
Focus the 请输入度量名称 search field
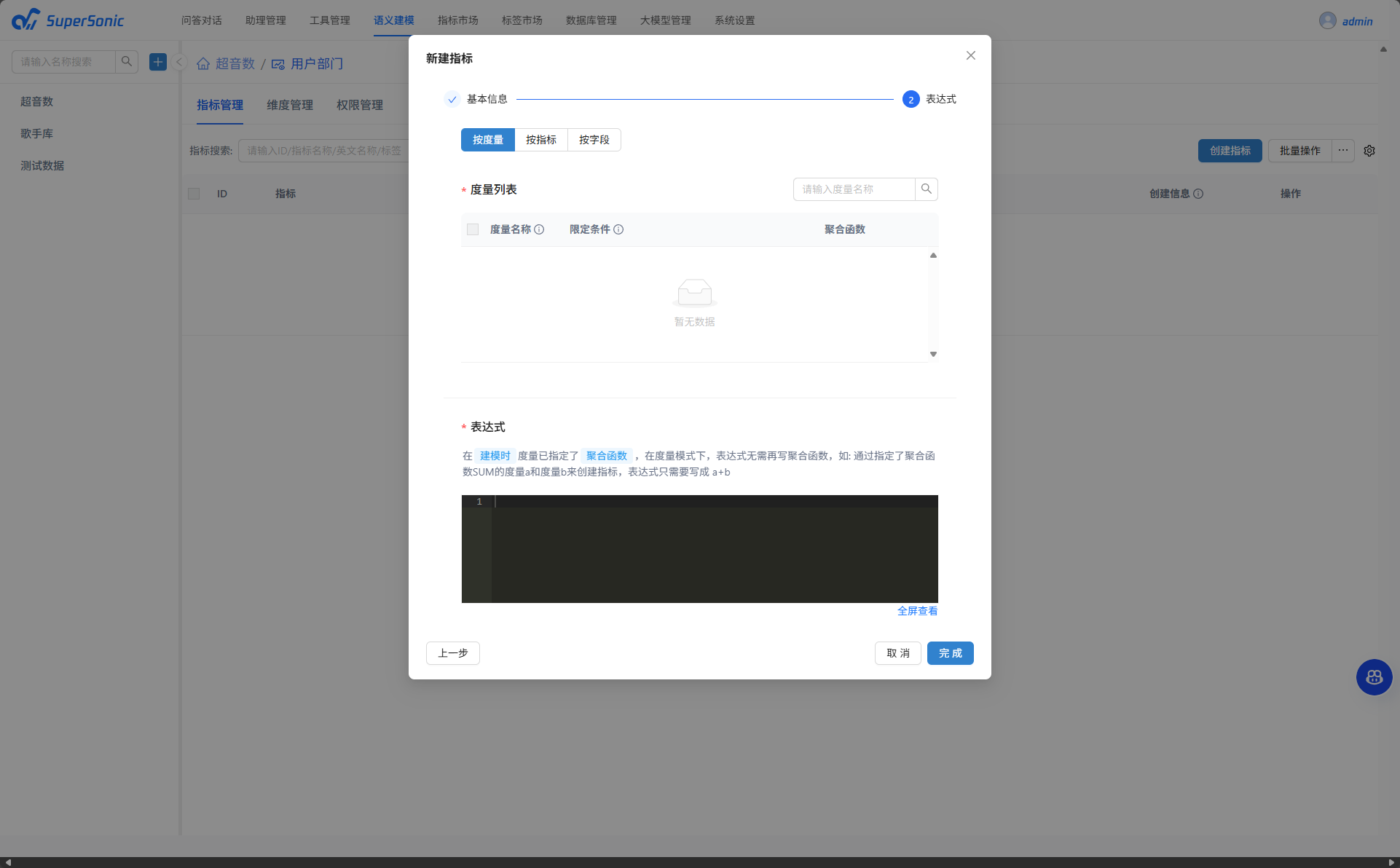coord(854,189)
